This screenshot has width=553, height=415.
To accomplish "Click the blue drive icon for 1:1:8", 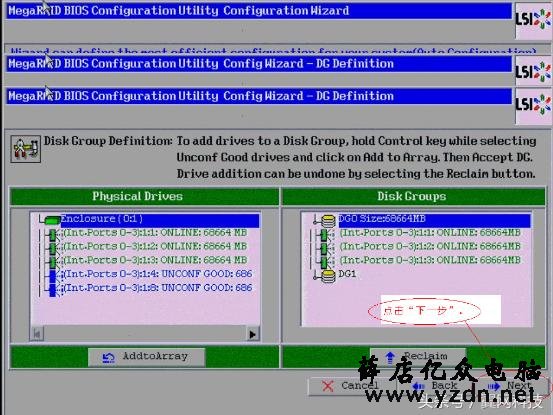I will pos(53,290).
